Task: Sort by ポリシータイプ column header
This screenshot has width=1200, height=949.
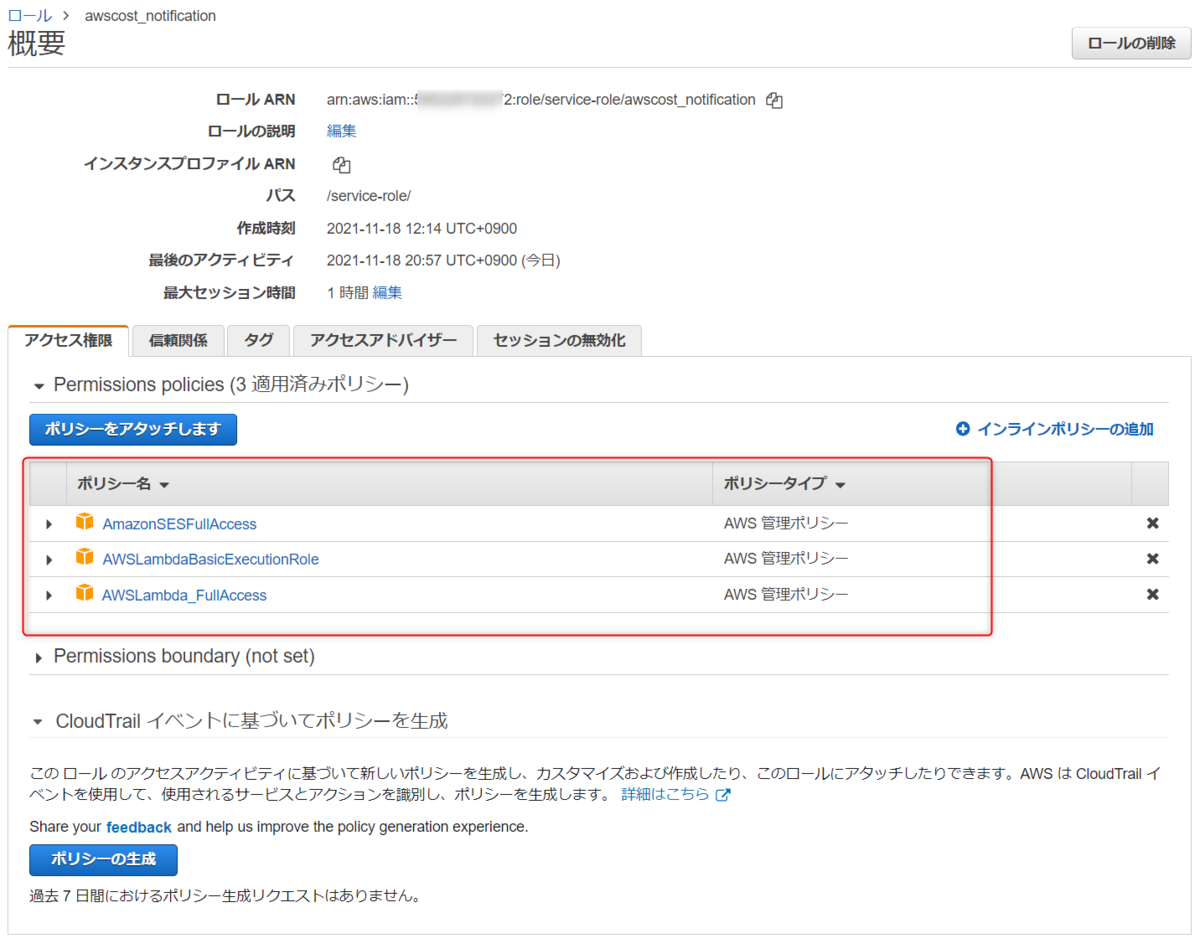Action: tap(785, 484)
